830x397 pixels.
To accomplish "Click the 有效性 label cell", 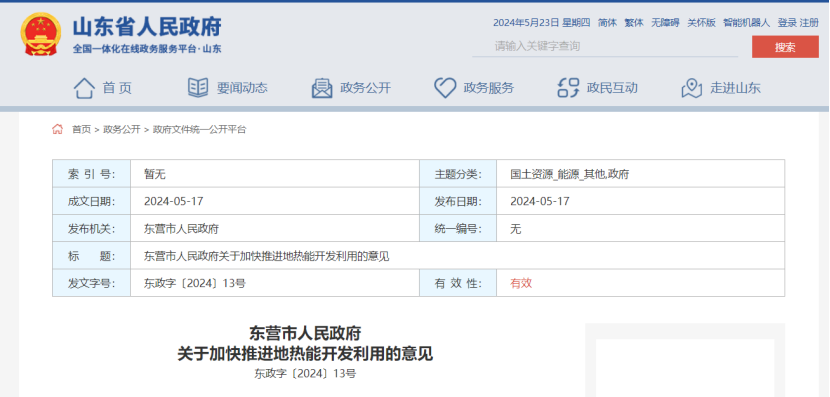I will 458,283.
